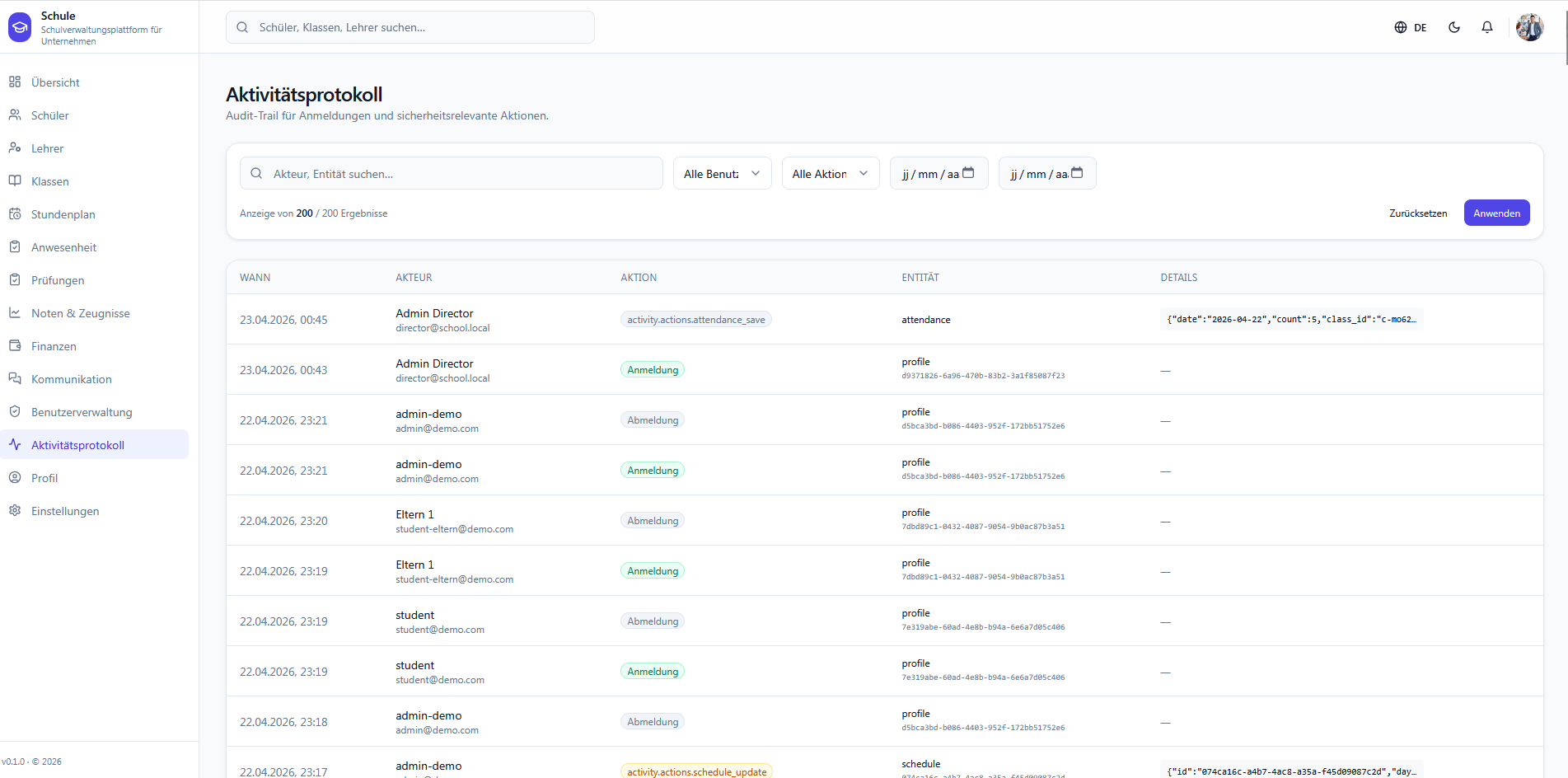Image resolution: width=1568 pixels, height=778 pixels.
Task: Click the Finanzen wallet icon
Action: pyautogui.click(x=15, y=346)
